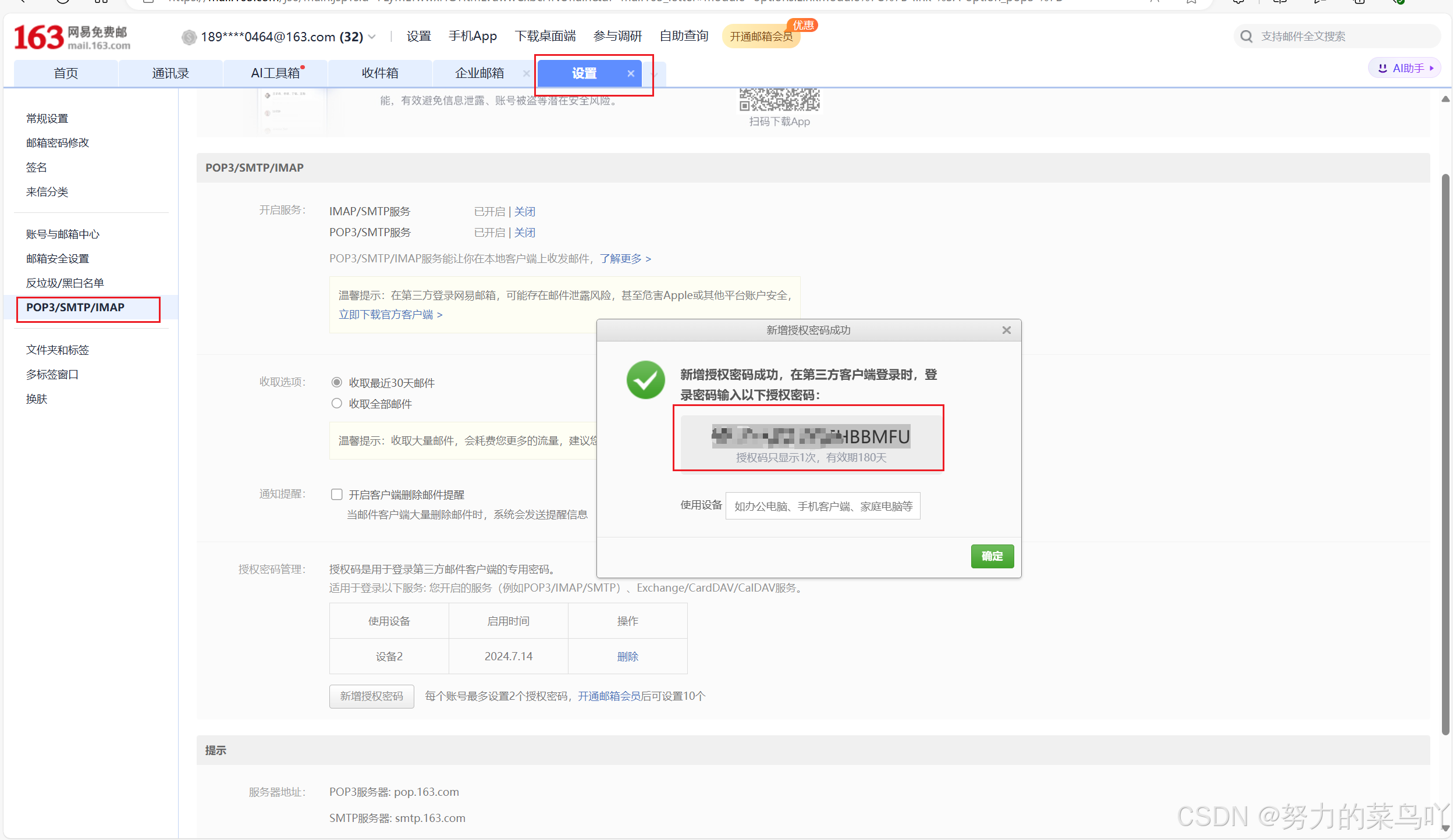Expand the tab list overflow chevron

(x=655, y=74)
